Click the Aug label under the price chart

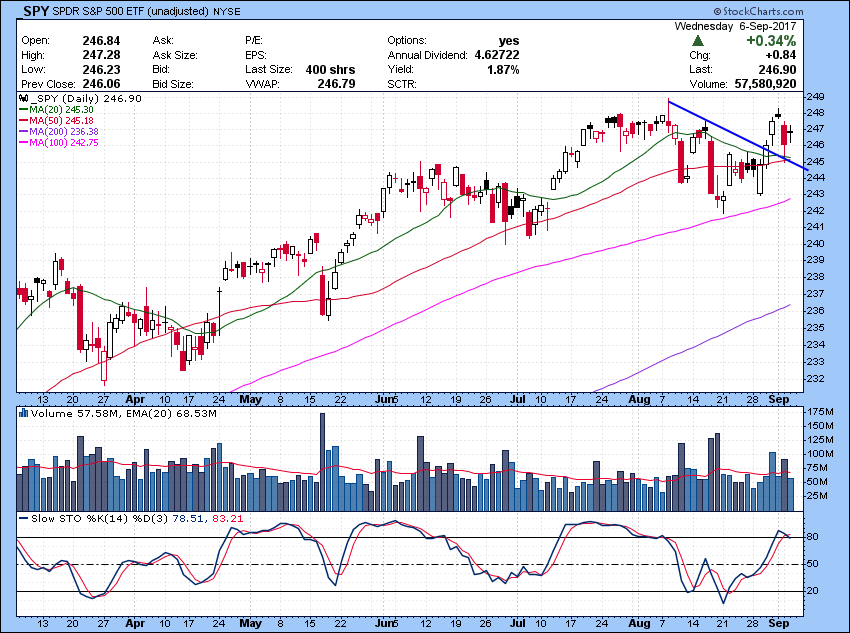point(640,399)
